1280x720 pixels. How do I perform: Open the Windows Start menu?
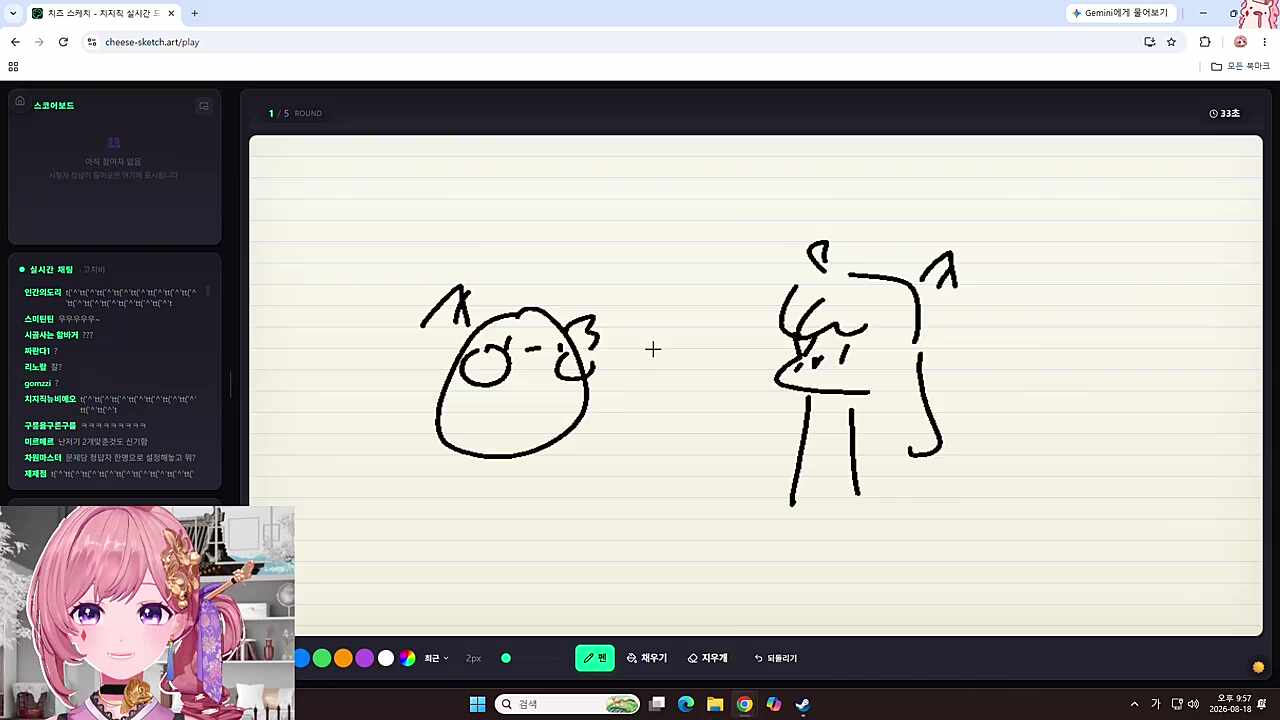(477, 704)
